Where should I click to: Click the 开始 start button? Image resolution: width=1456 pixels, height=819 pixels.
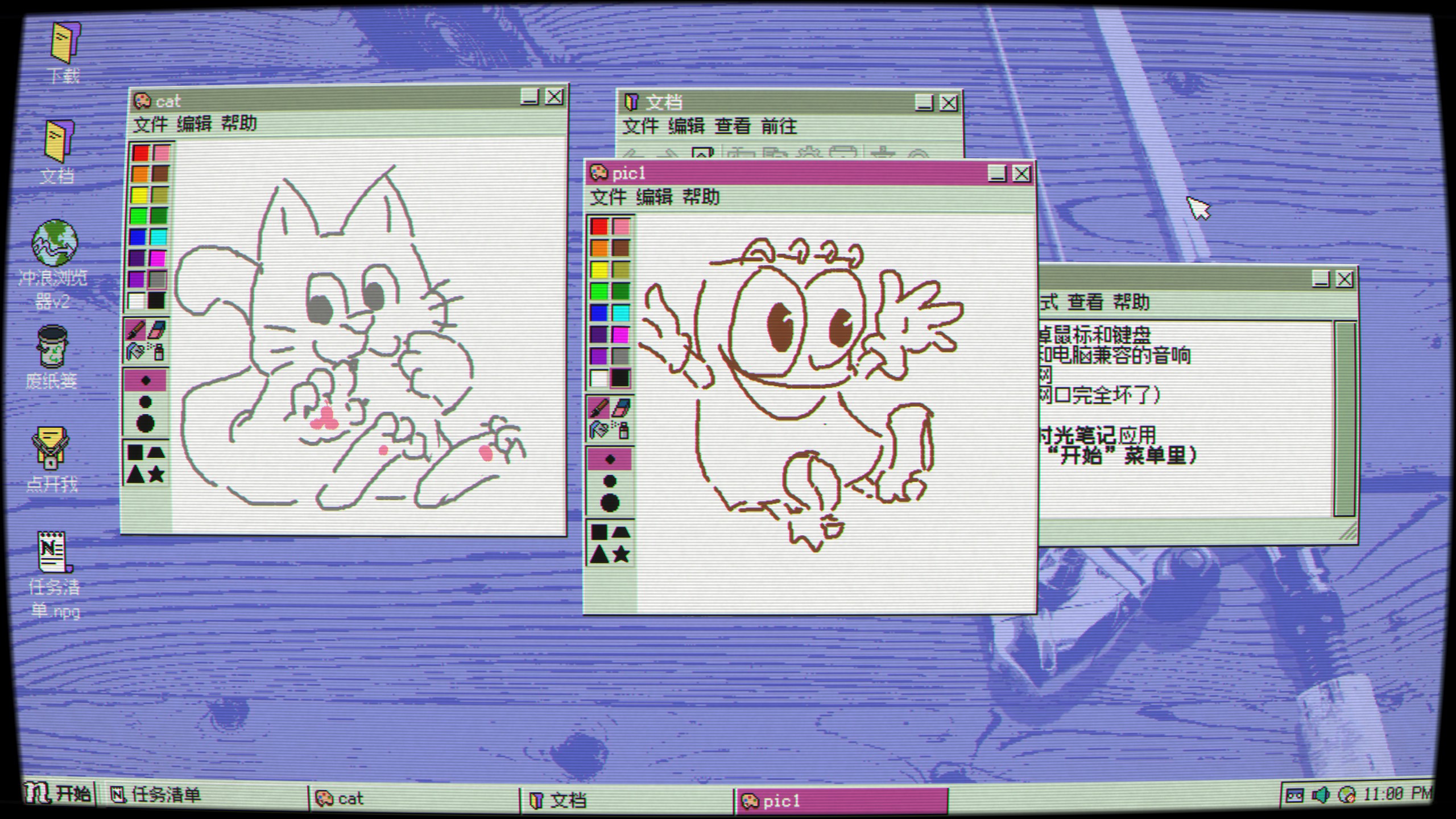[x=58, y=793]
